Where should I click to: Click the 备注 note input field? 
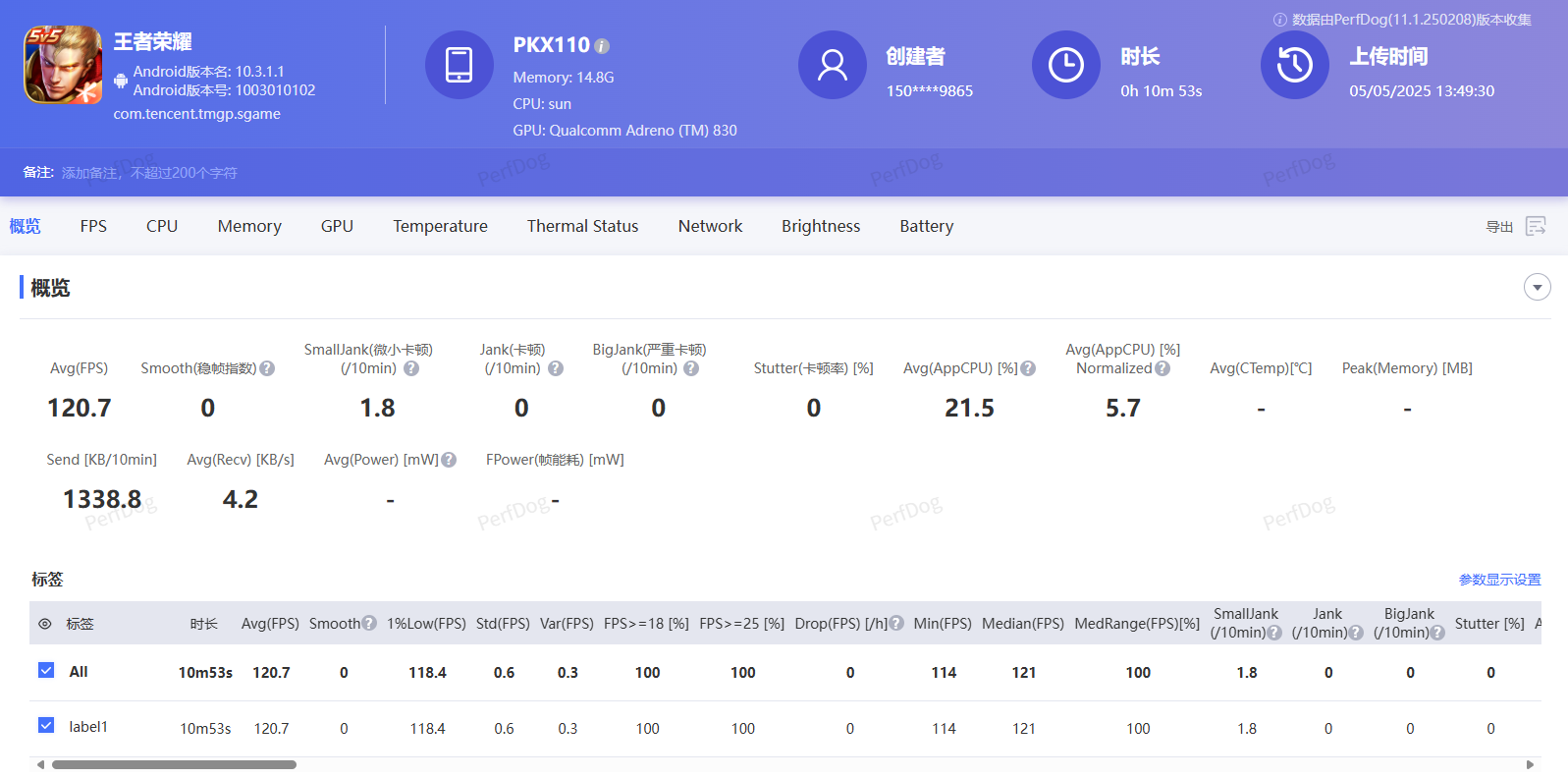pyautogui.click(x=149, y=173)
